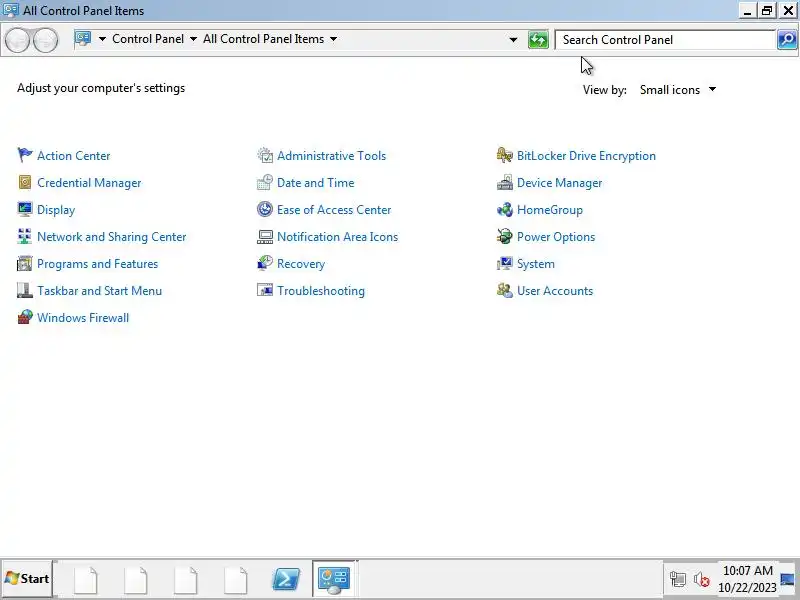
Task: Open the View by Small icons dropdown
Action: click(678, 90)
